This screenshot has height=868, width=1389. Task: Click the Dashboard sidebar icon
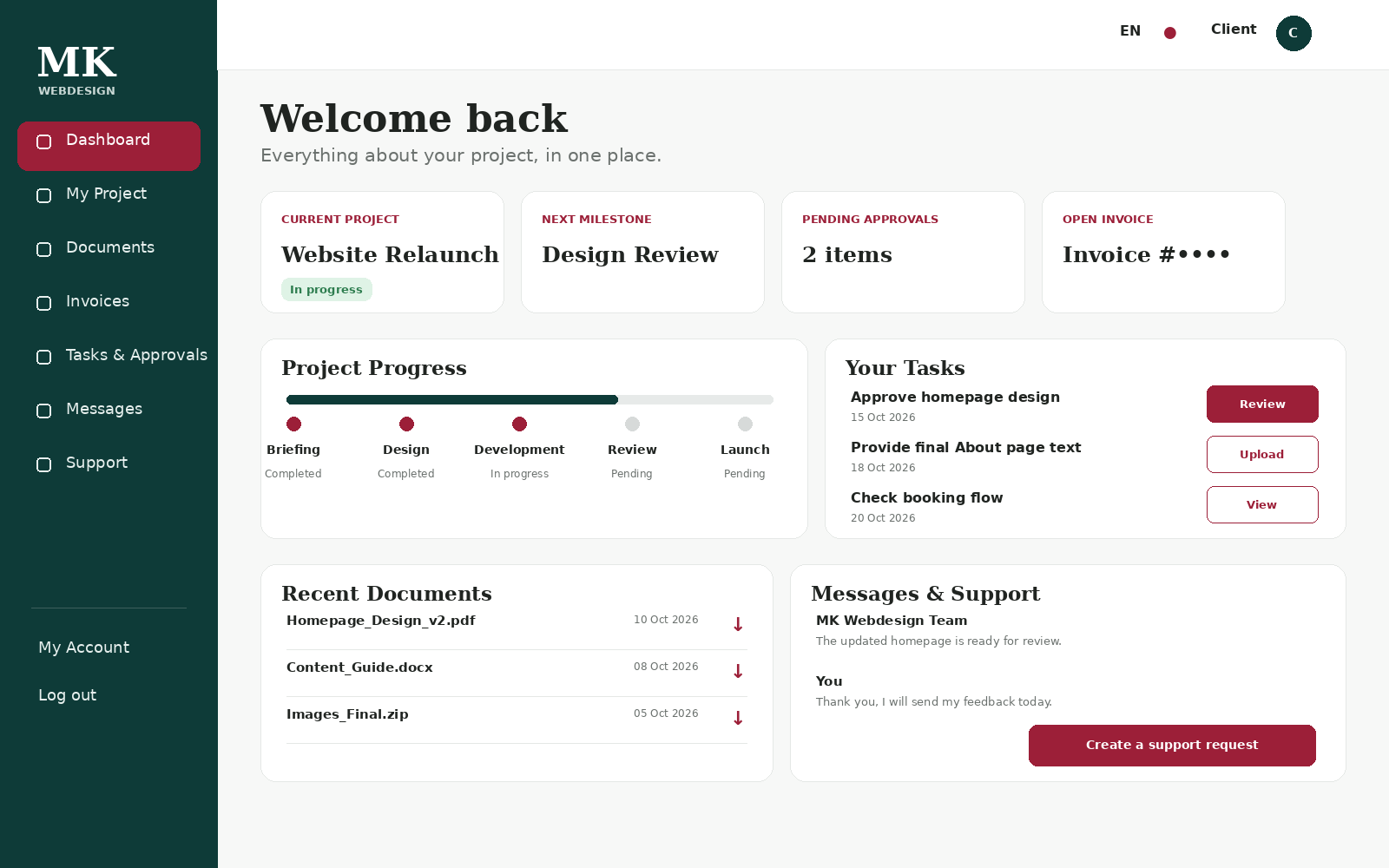(x=44, y=141)
